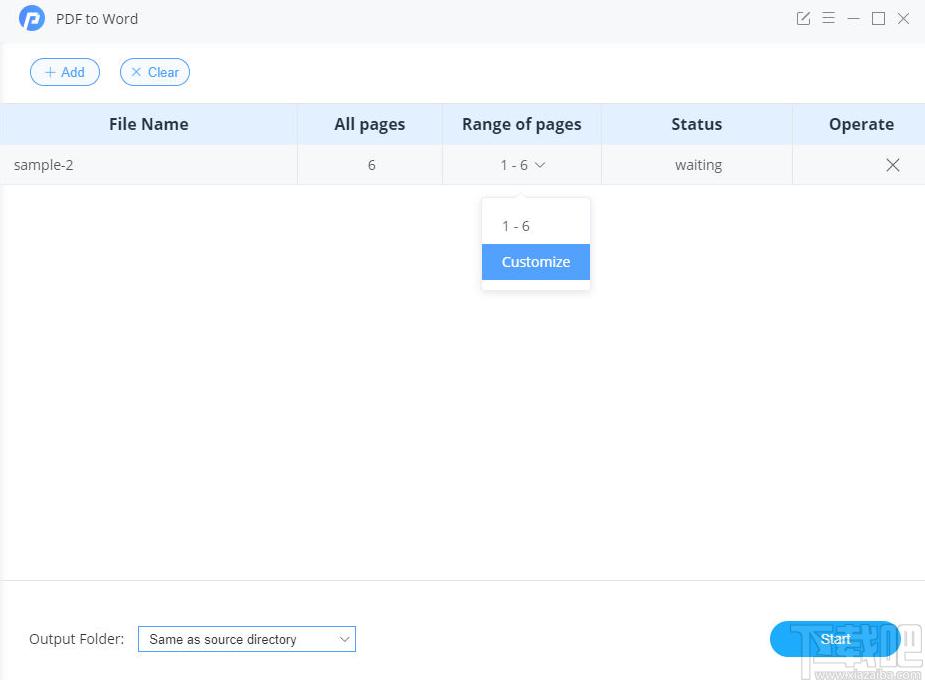Viewport: 925px width, 680px height.
Task: Open the feedback edit icon in title bar
Action: coord(803,18)
